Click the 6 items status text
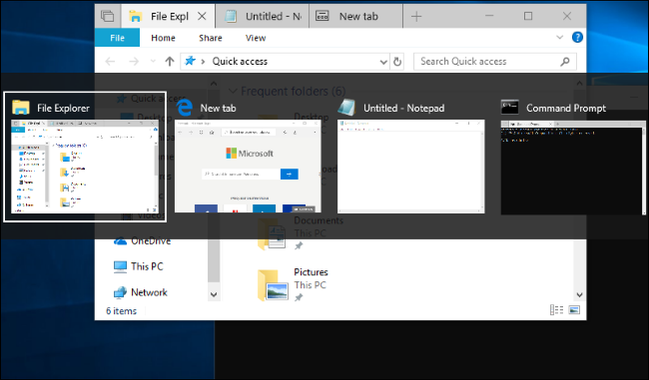The width and height of the screenshot is (649, 380). [x=121, y=311]
